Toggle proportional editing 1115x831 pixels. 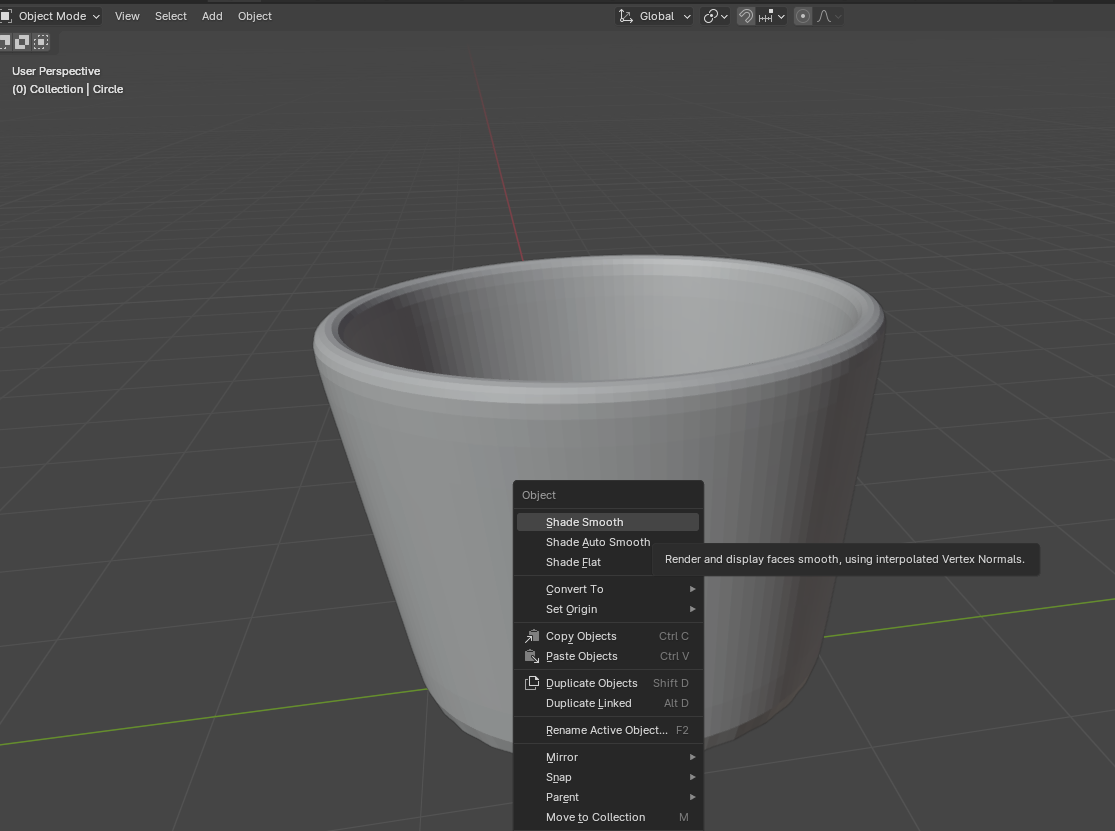[803, 16]
